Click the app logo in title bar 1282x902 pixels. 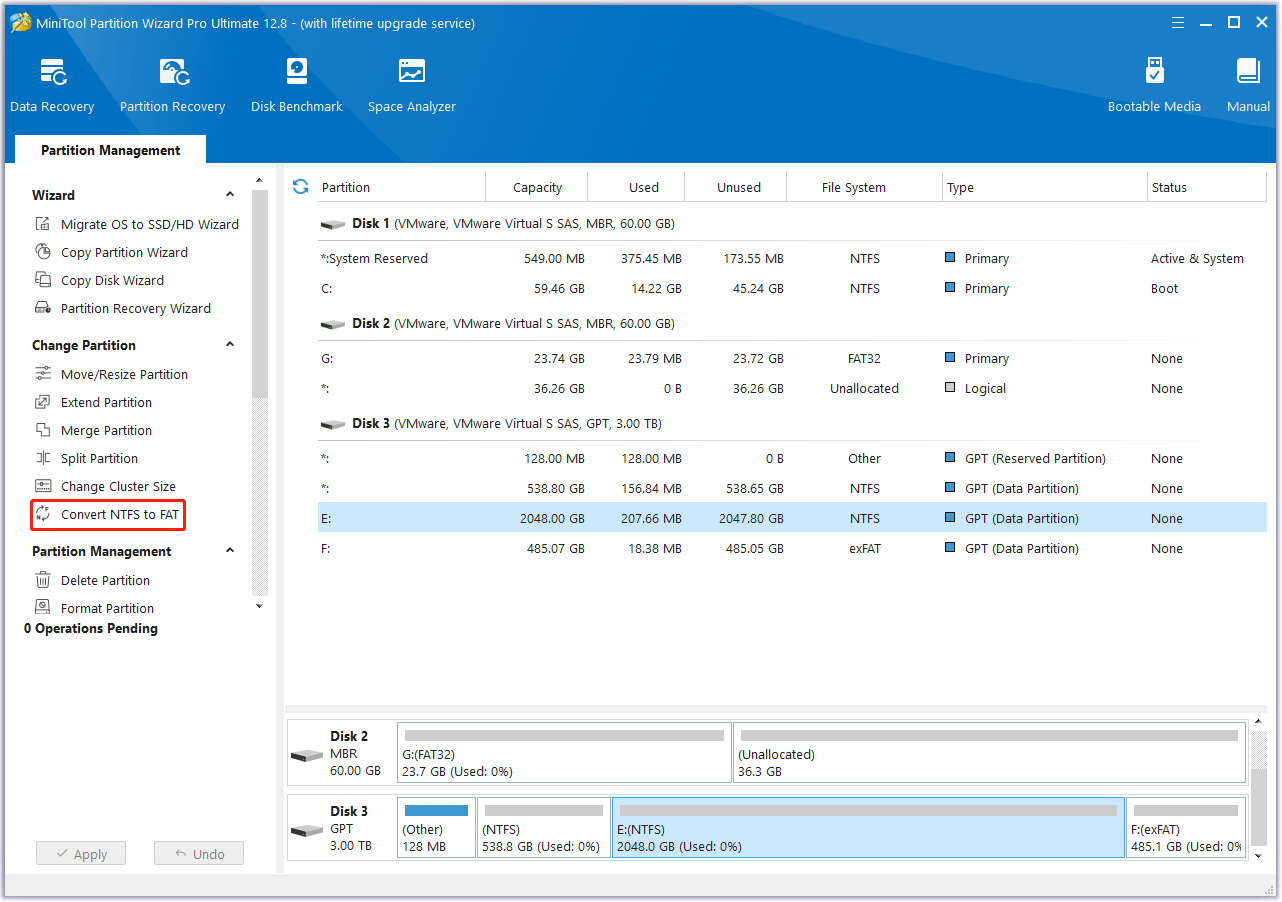coord(21,22)
